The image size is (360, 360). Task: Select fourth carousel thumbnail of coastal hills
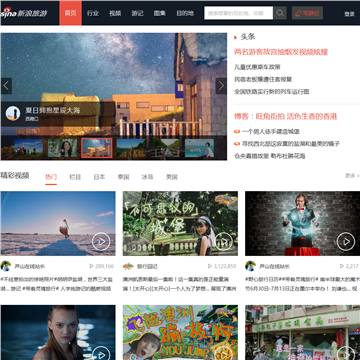point(131,148)
